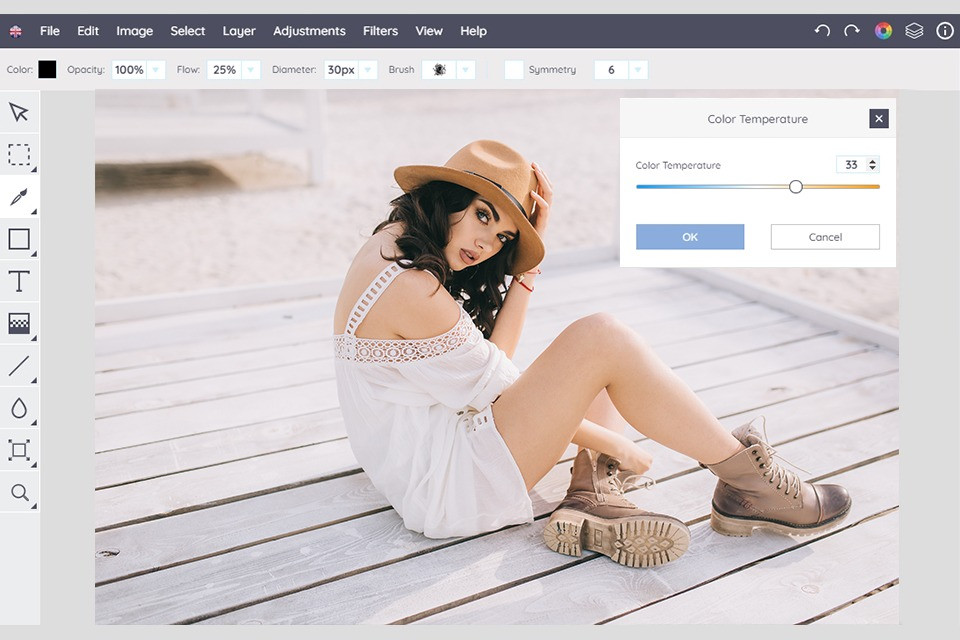Open the Filters menu
This screenshot has width=960, height=640.
[x=380, y=31]
